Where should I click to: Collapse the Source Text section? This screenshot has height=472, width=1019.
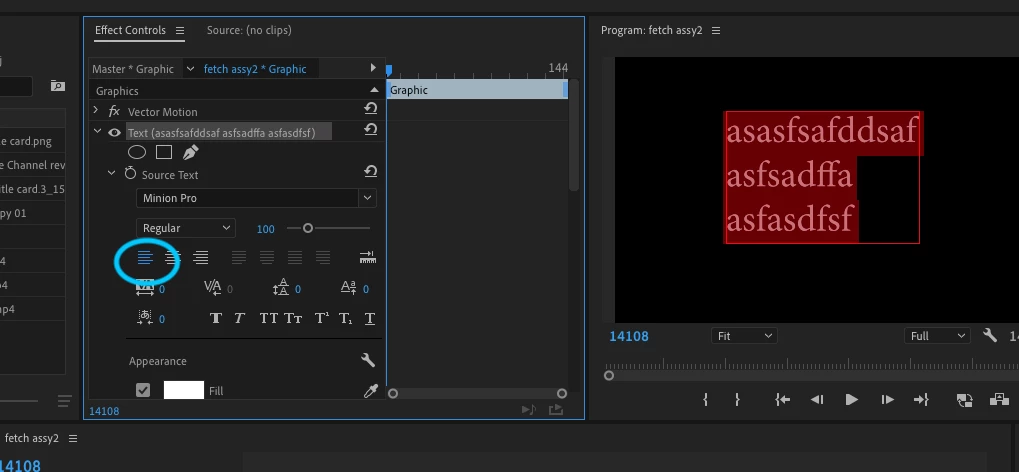click(x=111, y=173)
